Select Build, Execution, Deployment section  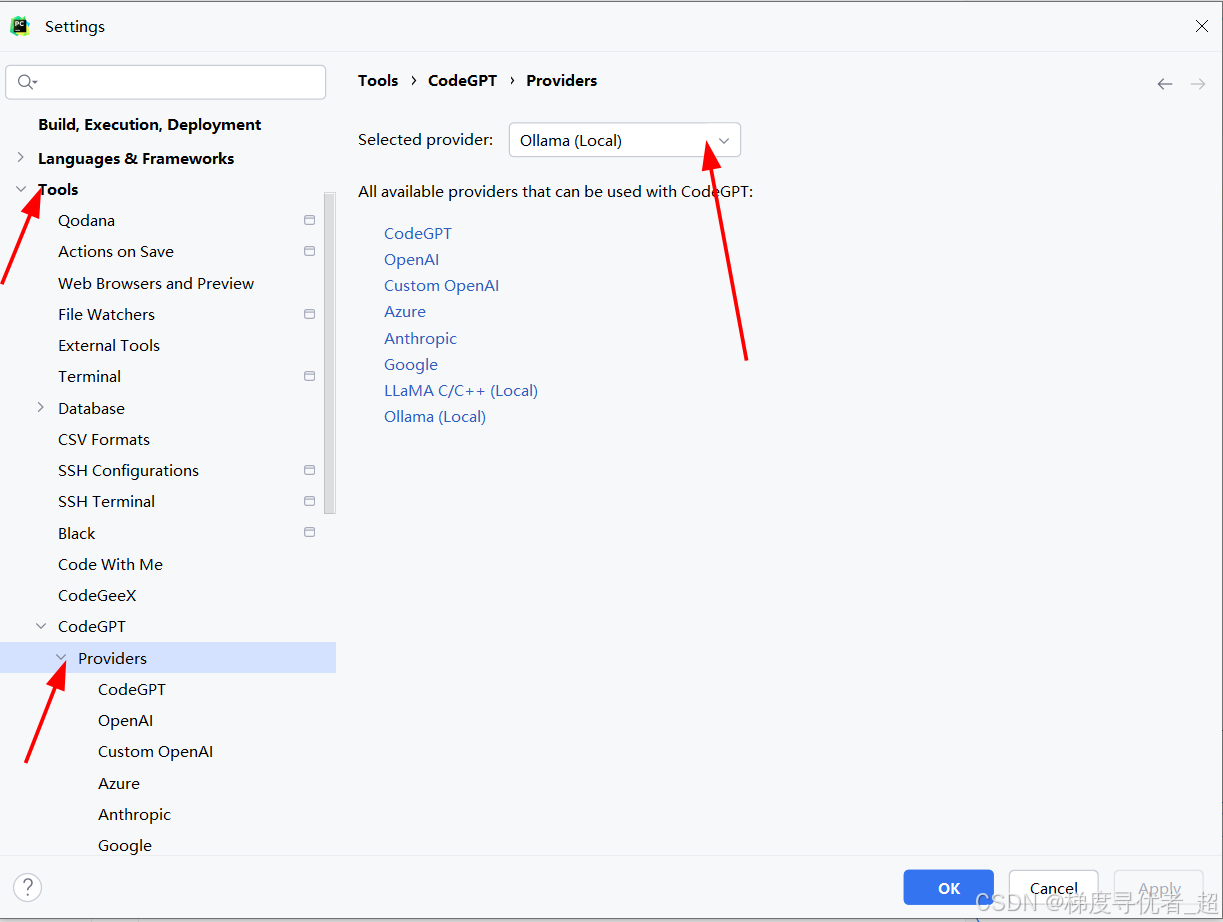pyautogui.click(x=150, y=125)
